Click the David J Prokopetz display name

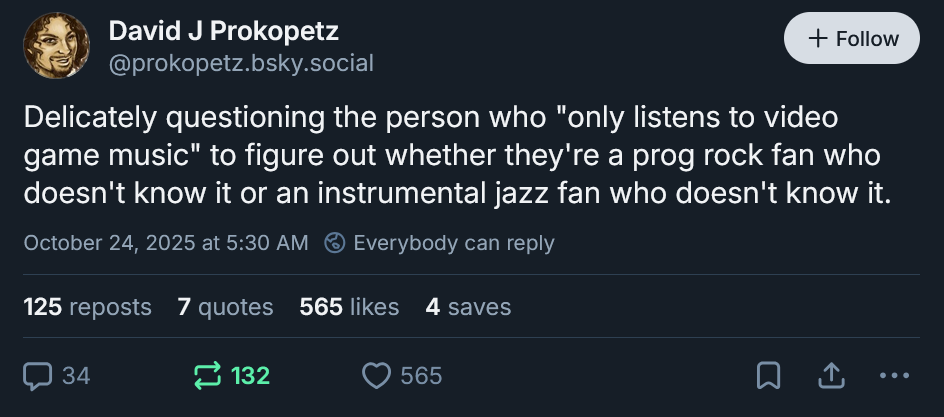tap(223, 31)
